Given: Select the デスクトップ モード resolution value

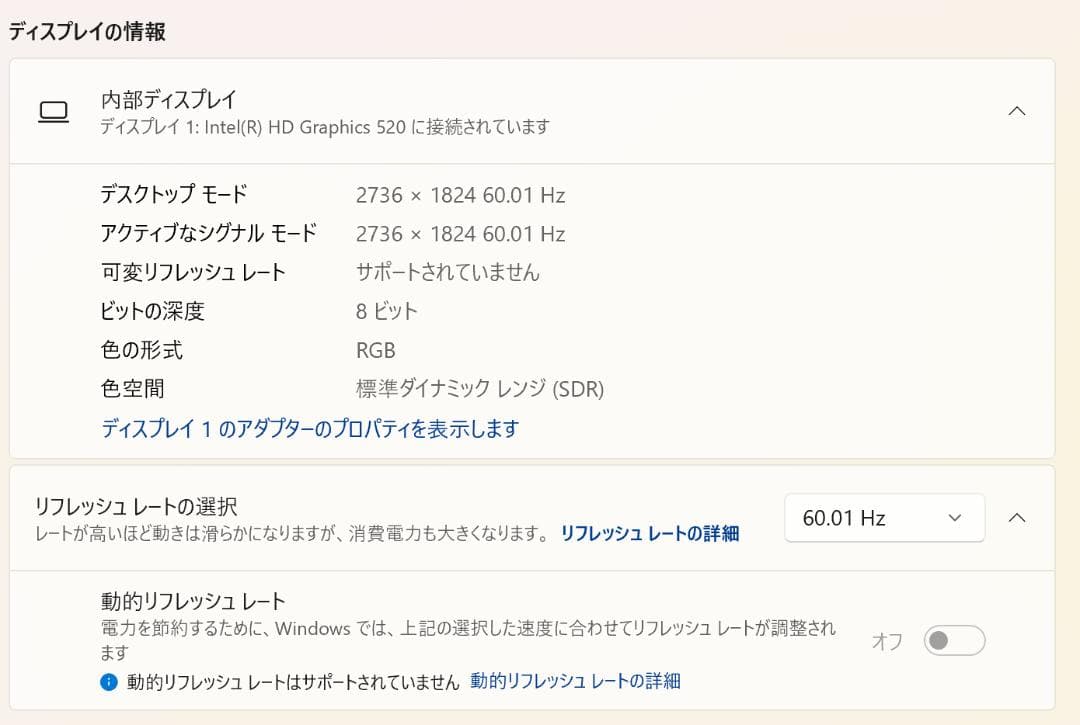Looking at the screenshot, I should coord(461,194).
